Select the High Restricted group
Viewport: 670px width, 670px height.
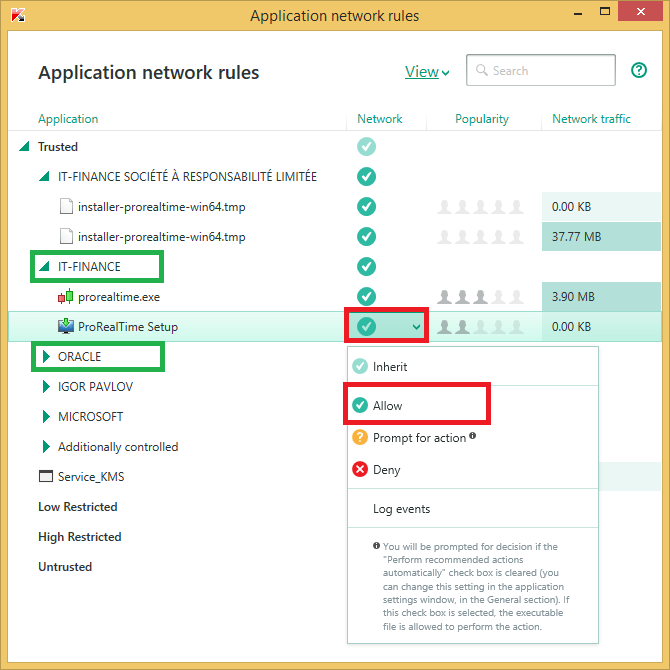click(x=79, y=536)
